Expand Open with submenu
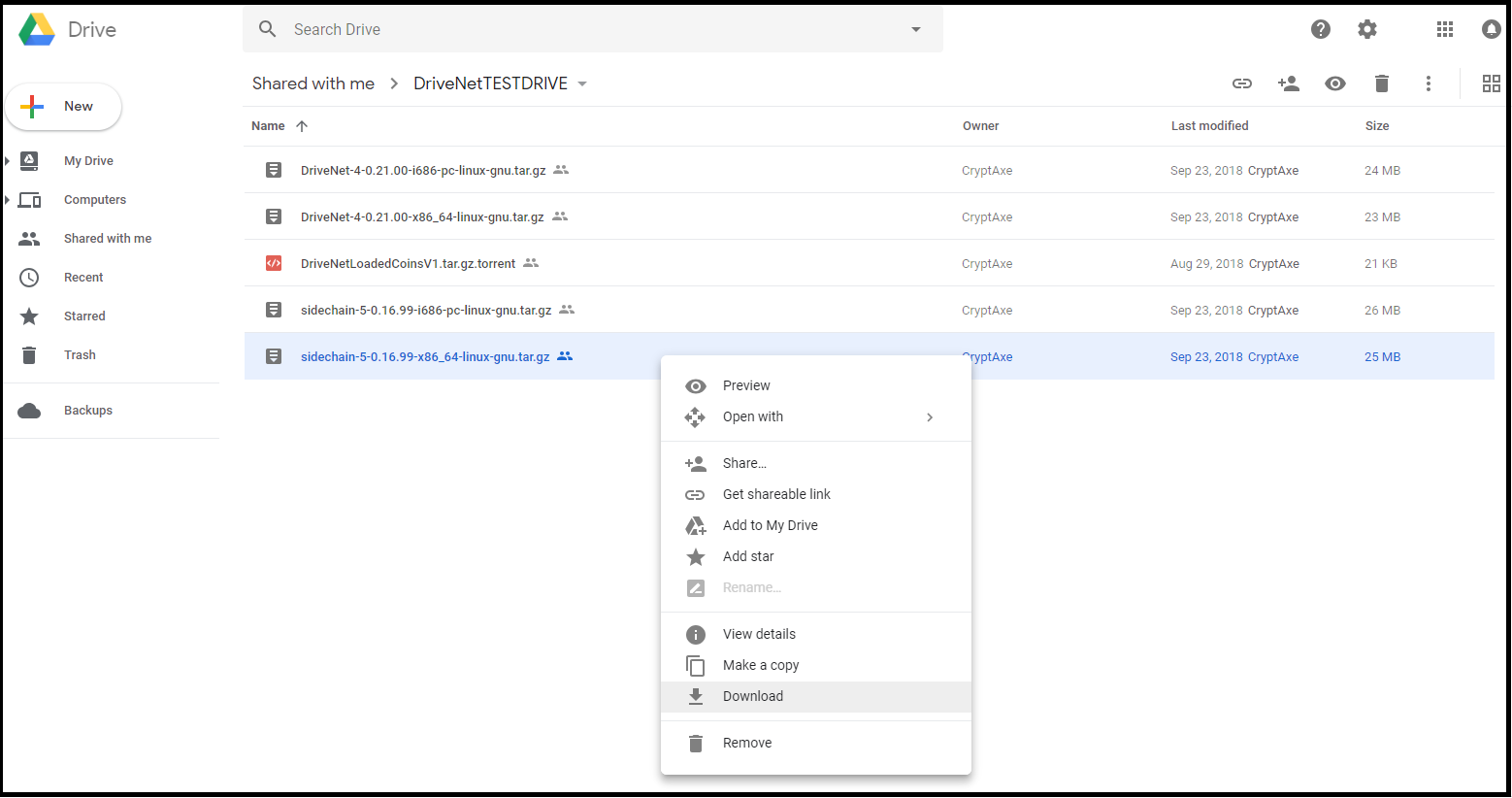The height and width of the screenshot is (798, 1512). click(816, 416)
